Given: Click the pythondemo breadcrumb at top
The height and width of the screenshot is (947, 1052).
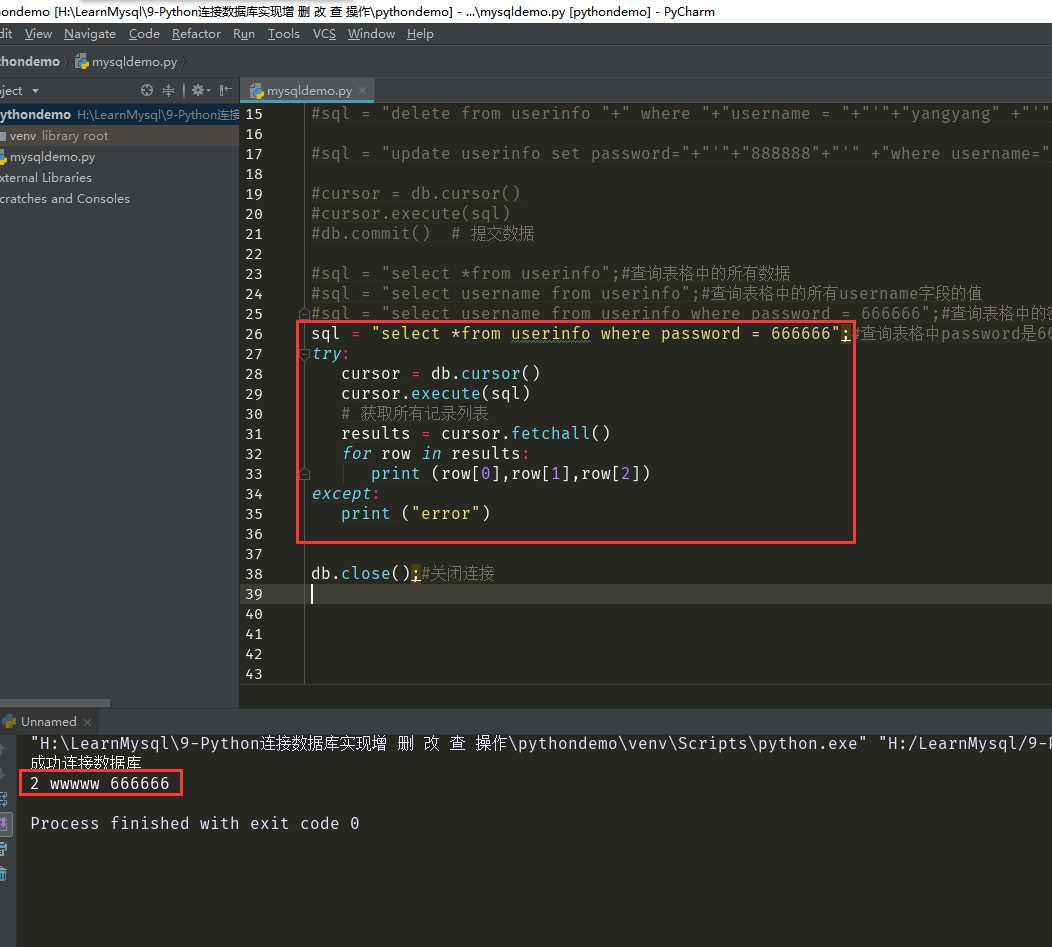Looking at the screenshot, I should click(x=30, y=61).
